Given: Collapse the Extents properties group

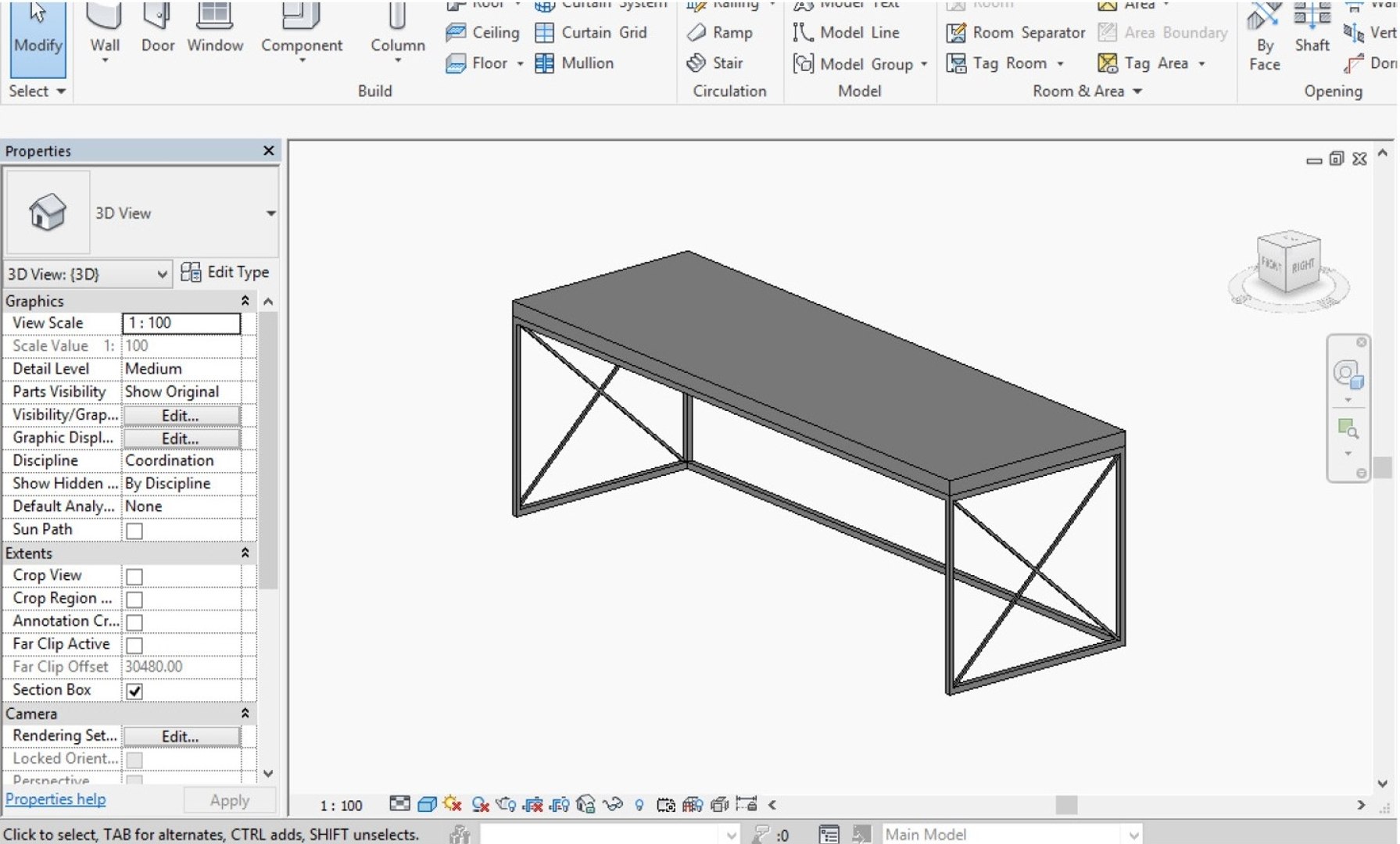Looking at the screenshot, I should pyautogui.click(x=245, y=553).
